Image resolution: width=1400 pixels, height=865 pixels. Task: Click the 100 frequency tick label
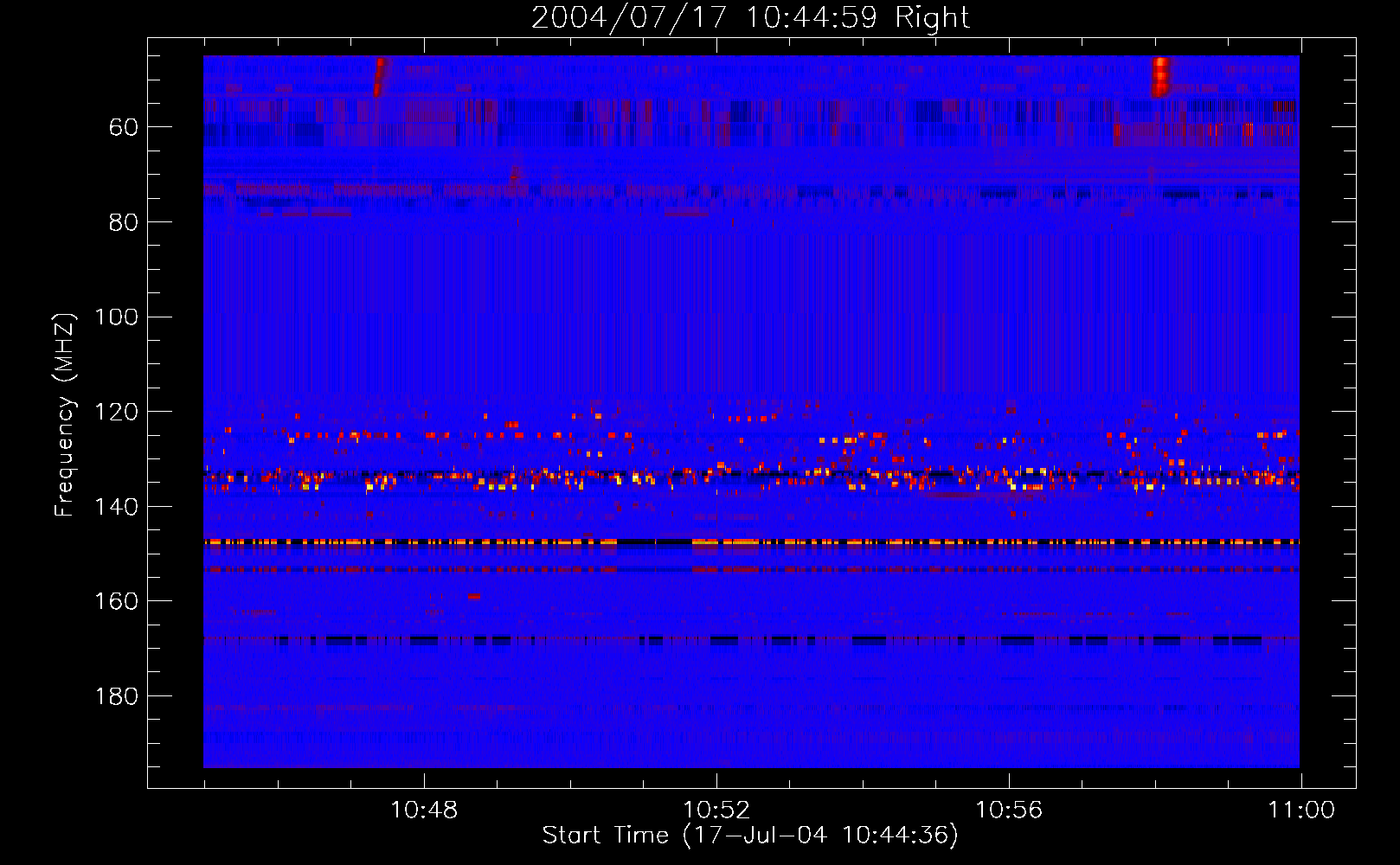[116, 317]
